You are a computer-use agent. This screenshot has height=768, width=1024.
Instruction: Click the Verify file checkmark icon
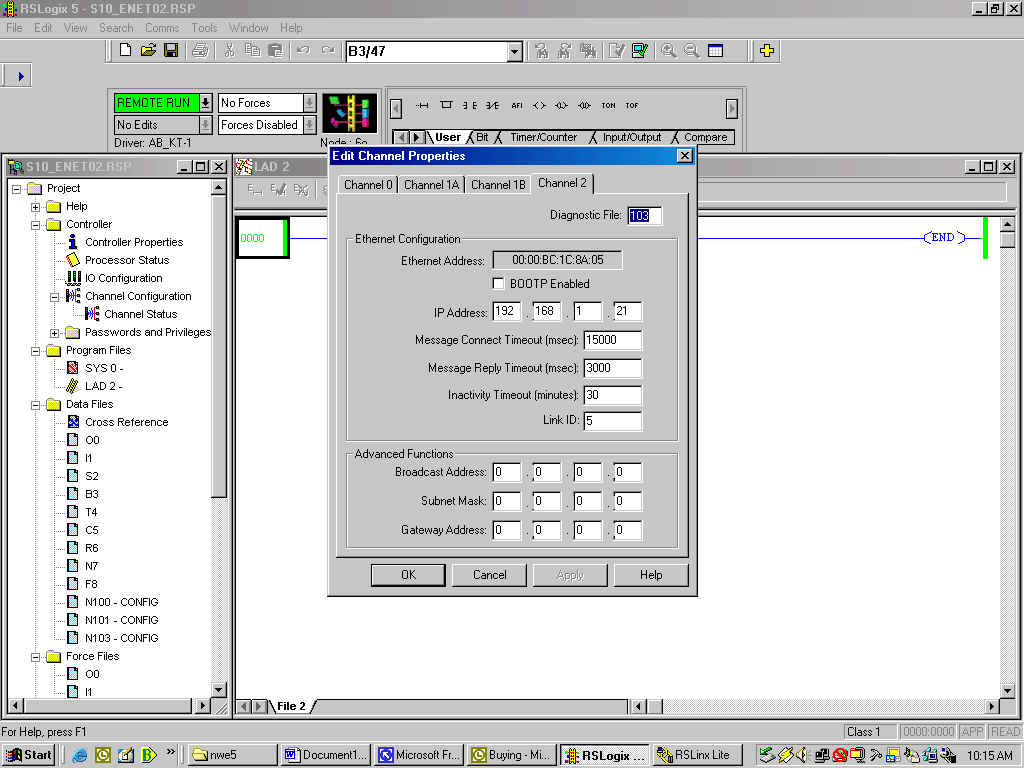point(616,50)
